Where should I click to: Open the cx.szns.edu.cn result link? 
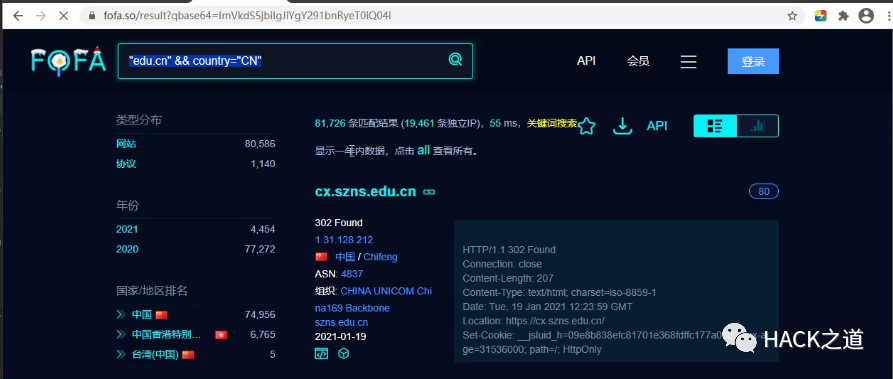click(365, 191)
